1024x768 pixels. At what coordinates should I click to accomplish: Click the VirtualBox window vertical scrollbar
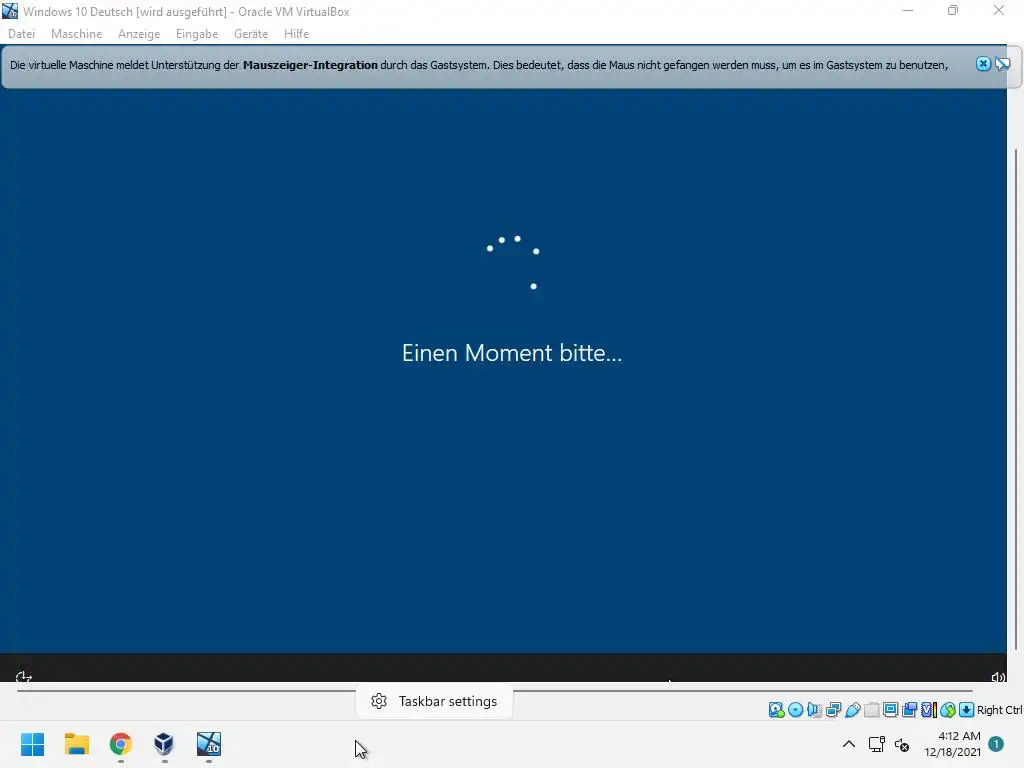point(1016,398)
